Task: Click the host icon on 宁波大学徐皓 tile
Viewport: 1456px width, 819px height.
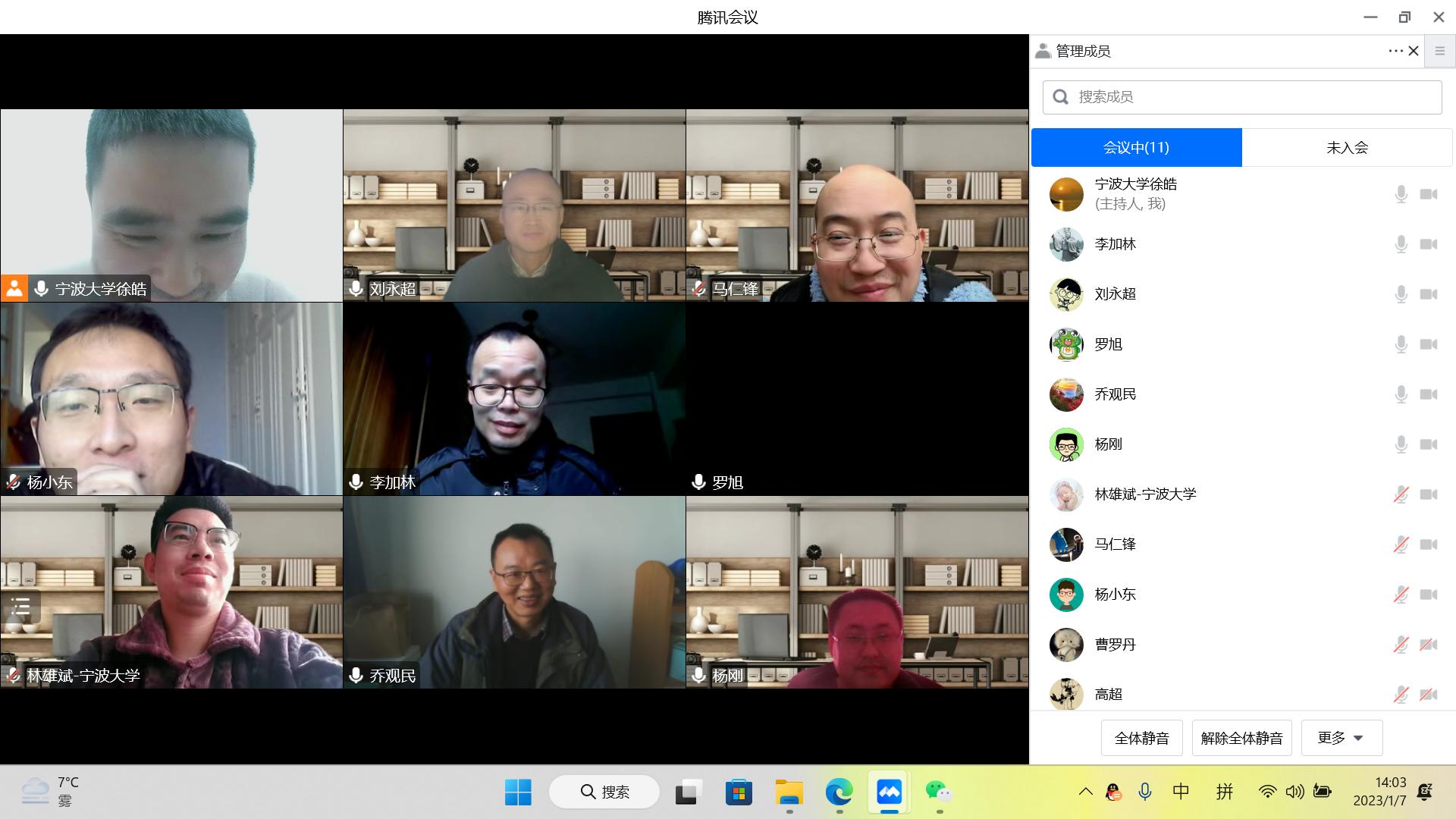Action: click(14, 288)
